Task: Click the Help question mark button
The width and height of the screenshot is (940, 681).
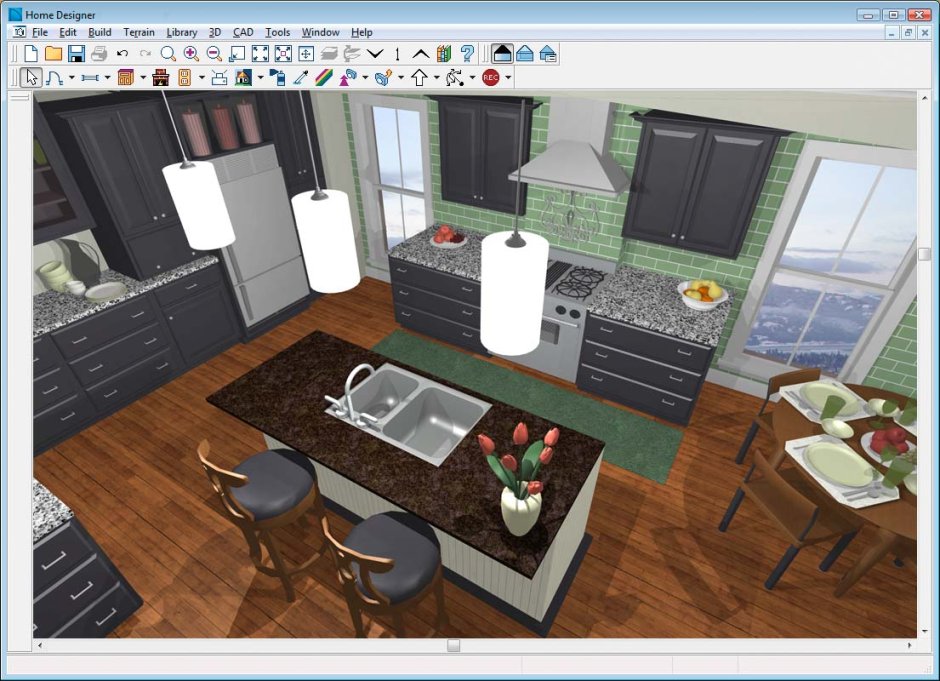Action: 467,54
